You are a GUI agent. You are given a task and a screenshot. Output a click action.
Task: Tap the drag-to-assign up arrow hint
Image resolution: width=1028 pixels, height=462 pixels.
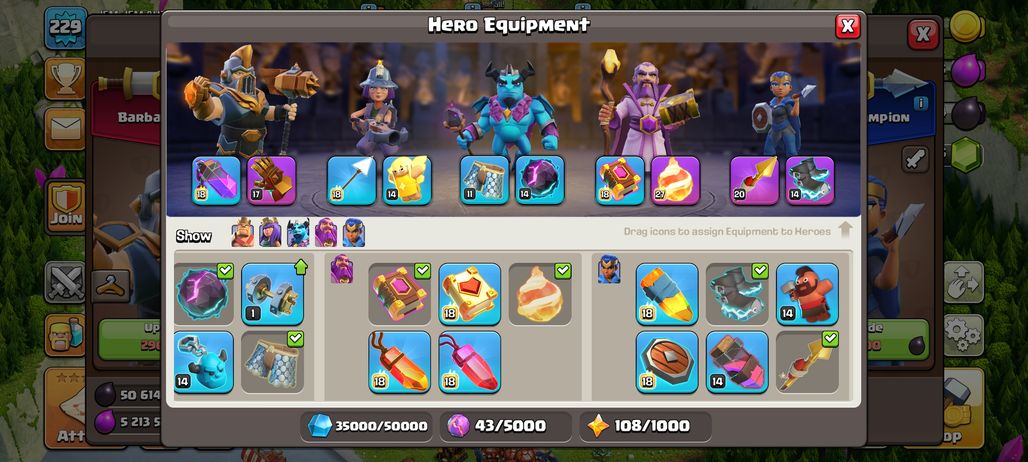click(x=845, y=230)
